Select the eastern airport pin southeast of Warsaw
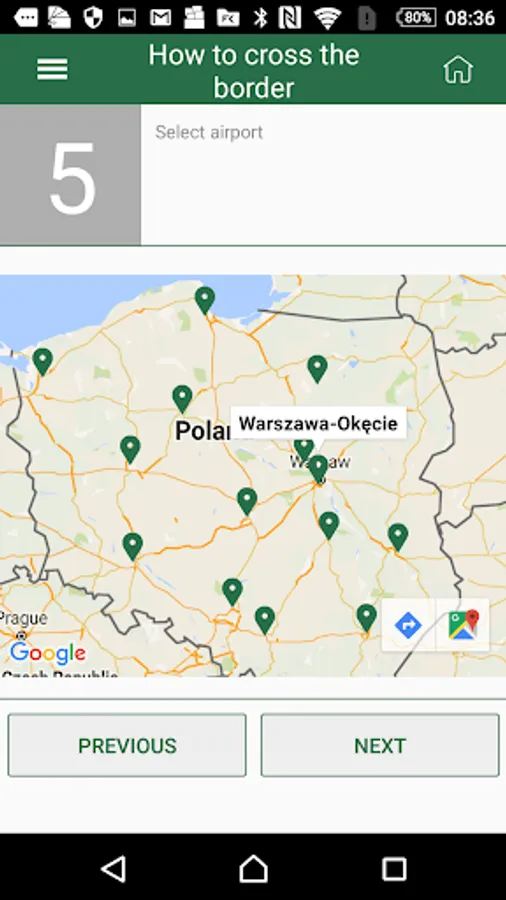 pos(398,538)
